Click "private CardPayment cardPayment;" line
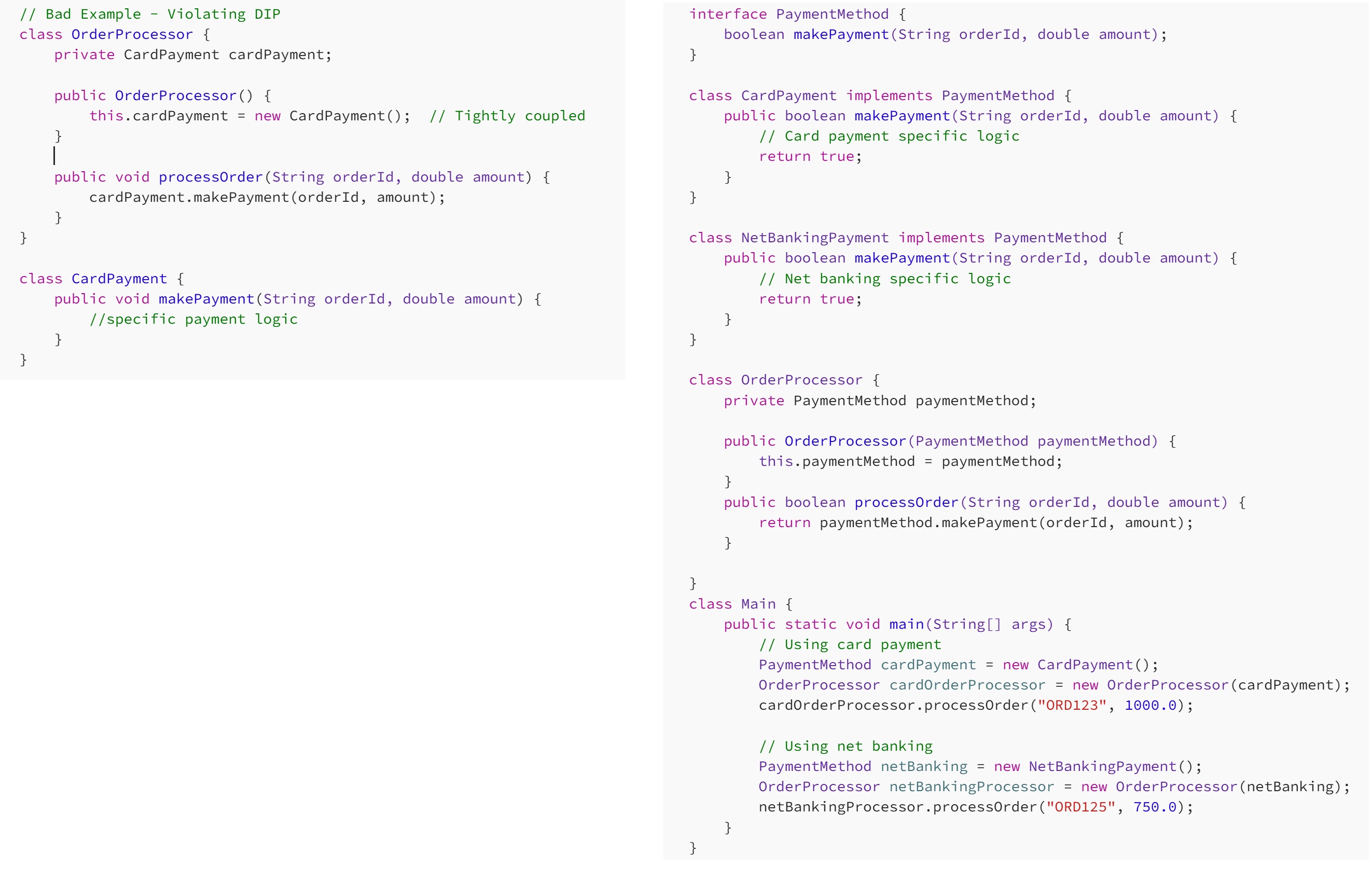The height and width of the screenshot is (896, 1372). pos(193,55)
